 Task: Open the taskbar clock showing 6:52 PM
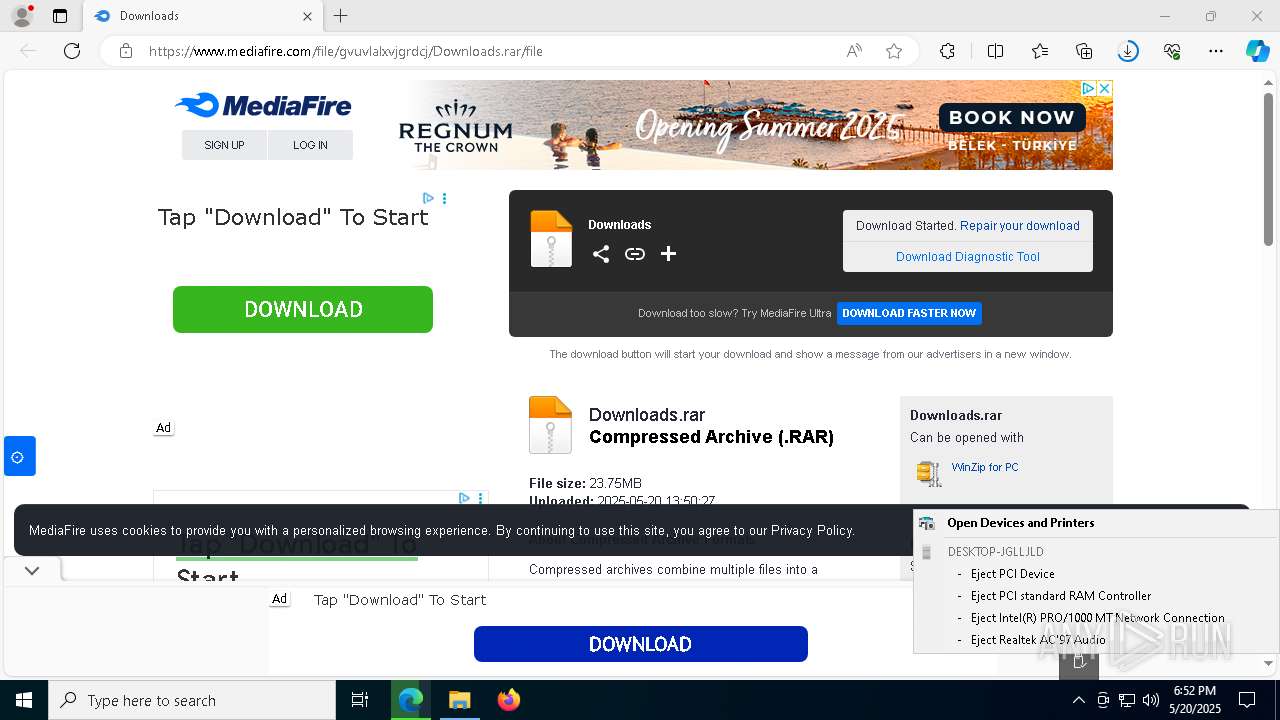1195,700
